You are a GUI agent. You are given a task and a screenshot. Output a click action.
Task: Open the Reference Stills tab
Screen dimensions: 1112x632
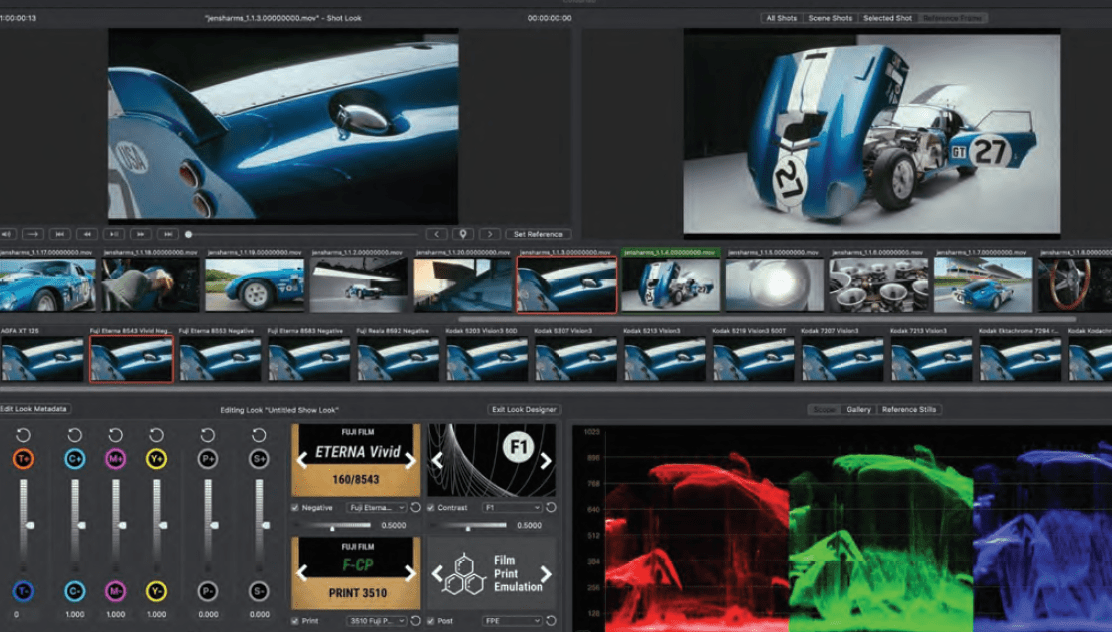908,409
